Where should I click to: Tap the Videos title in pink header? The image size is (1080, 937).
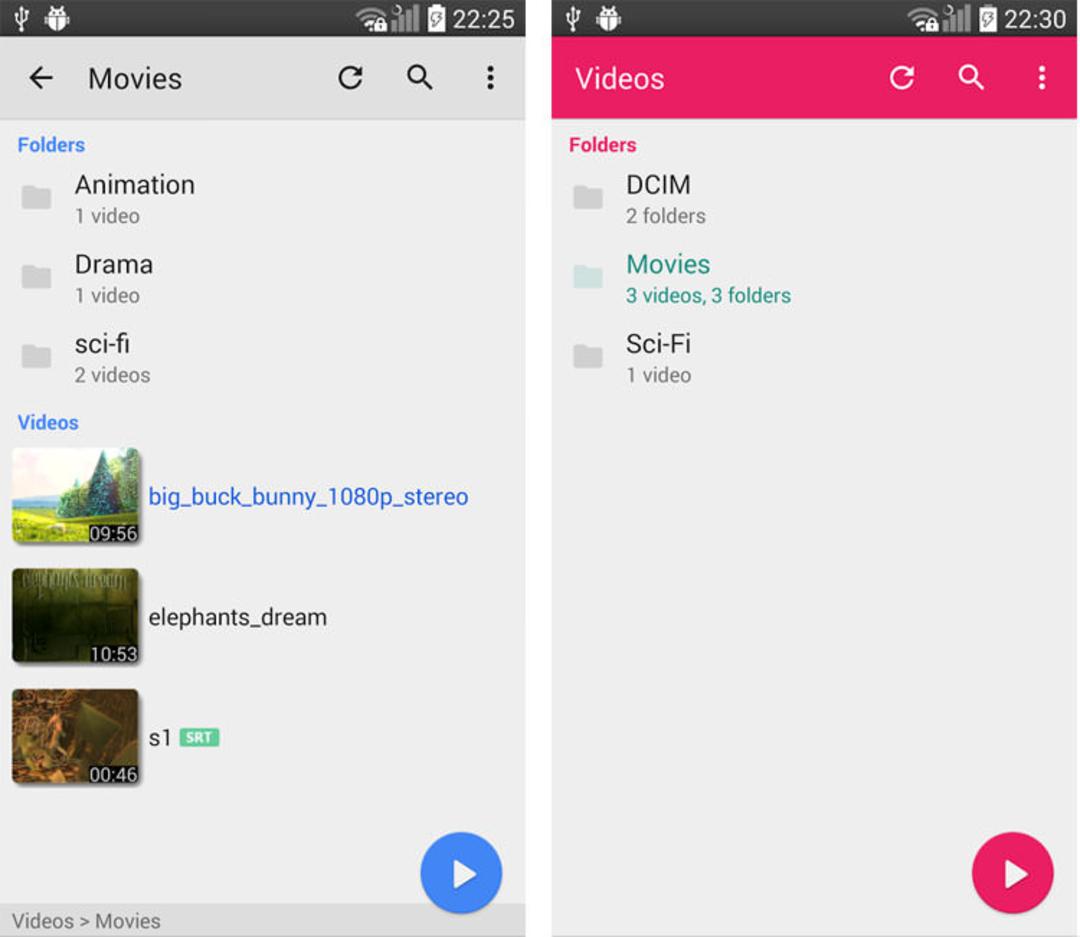click(620, 79)
